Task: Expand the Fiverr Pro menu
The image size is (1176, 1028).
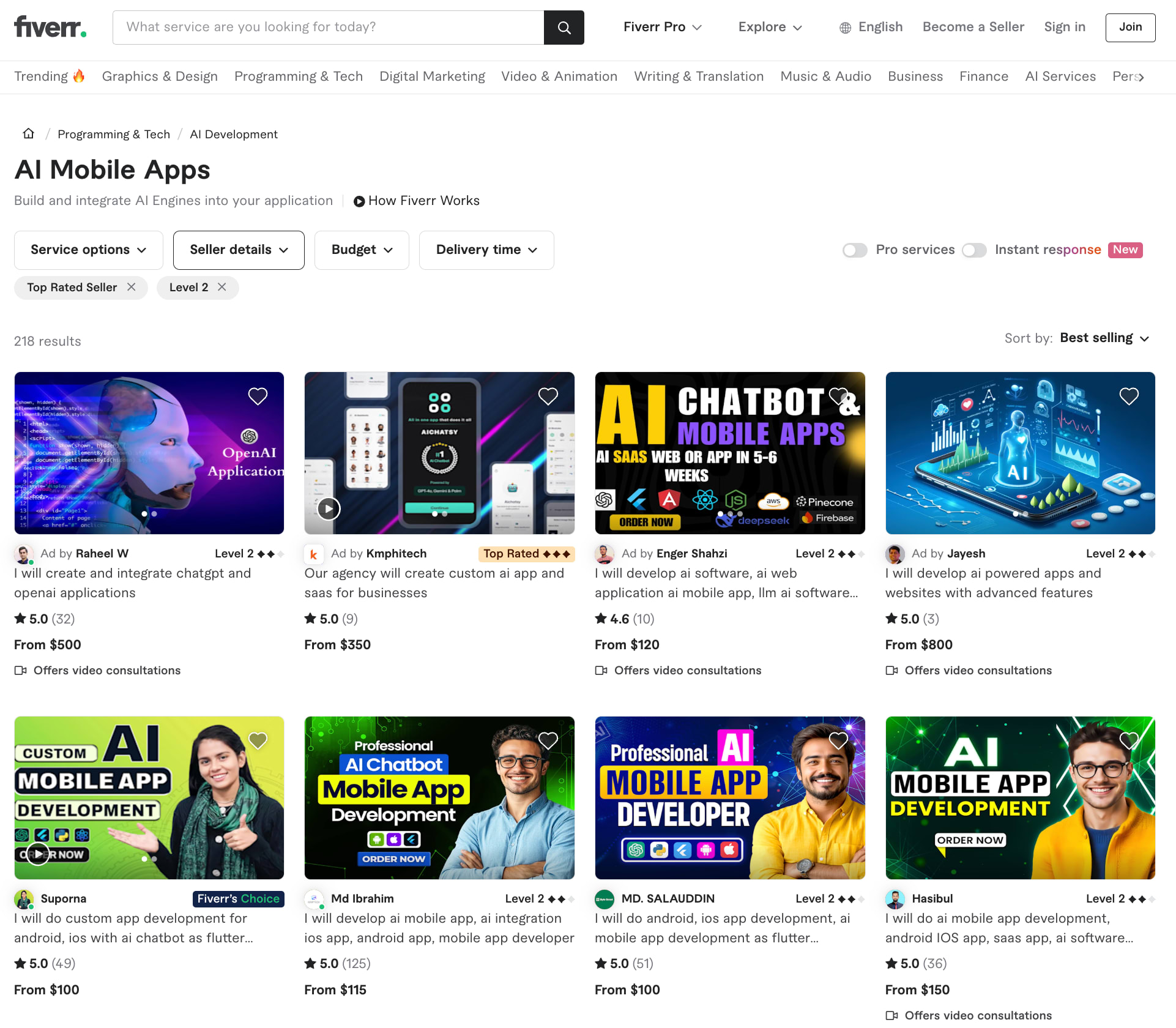Action: pyautogui.click(x=663, y=27)
